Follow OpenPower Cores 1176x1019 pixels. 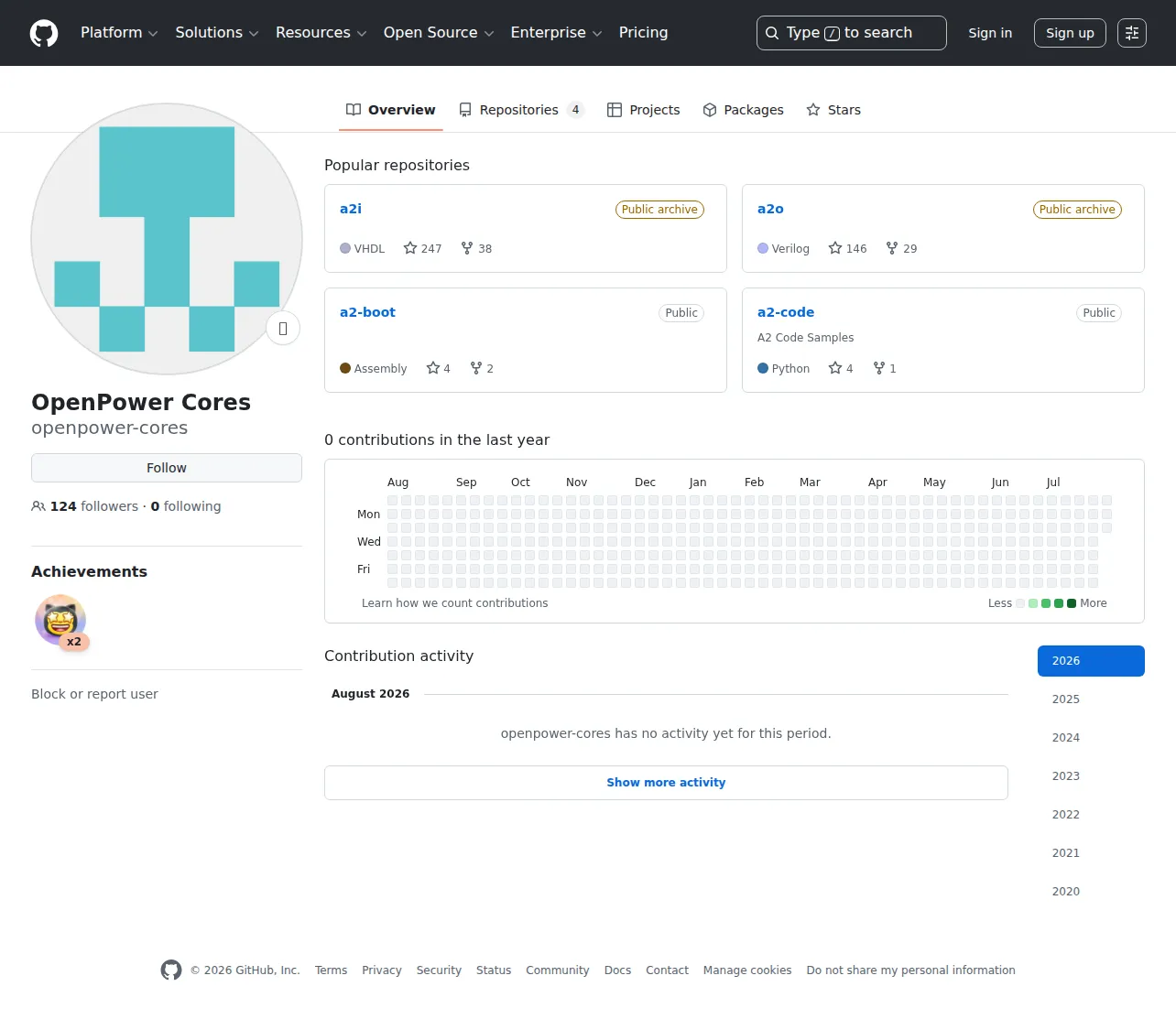click(167, 468)
